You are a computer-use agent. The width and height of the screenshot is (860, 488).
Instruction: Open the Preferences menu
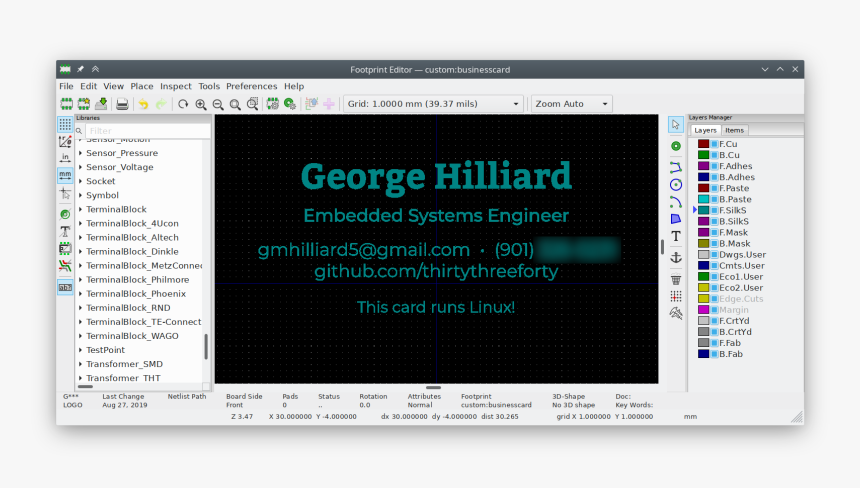pyautogui.click(x=252, y=86)
